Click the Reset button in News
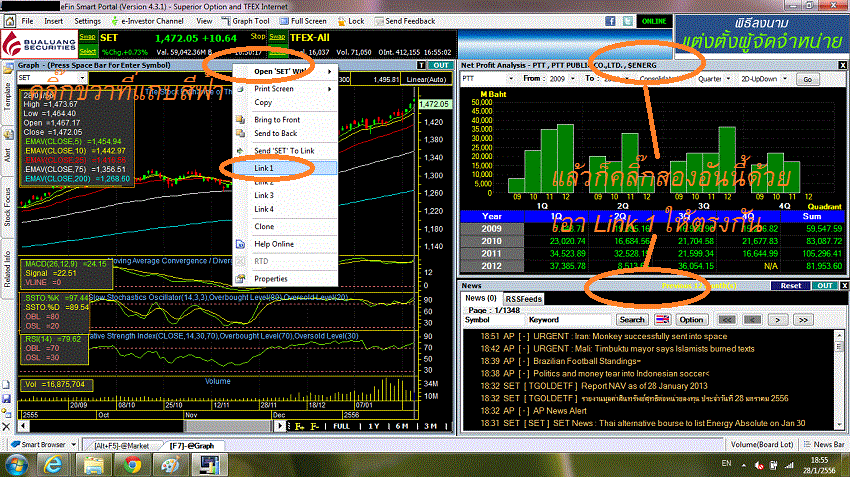 pyautogui.click(x=790, y=286)
